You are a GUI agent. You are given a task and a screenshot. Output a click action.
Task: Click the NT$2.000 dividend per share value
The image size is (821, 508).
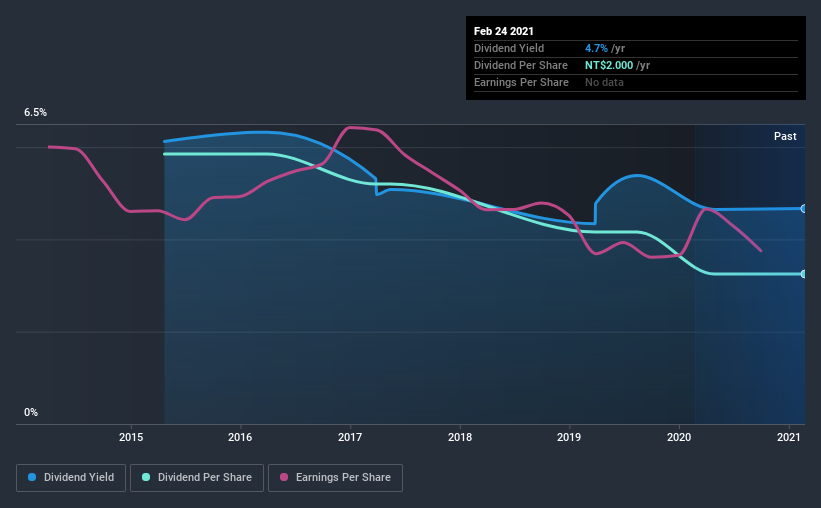[x=609, y=65]
